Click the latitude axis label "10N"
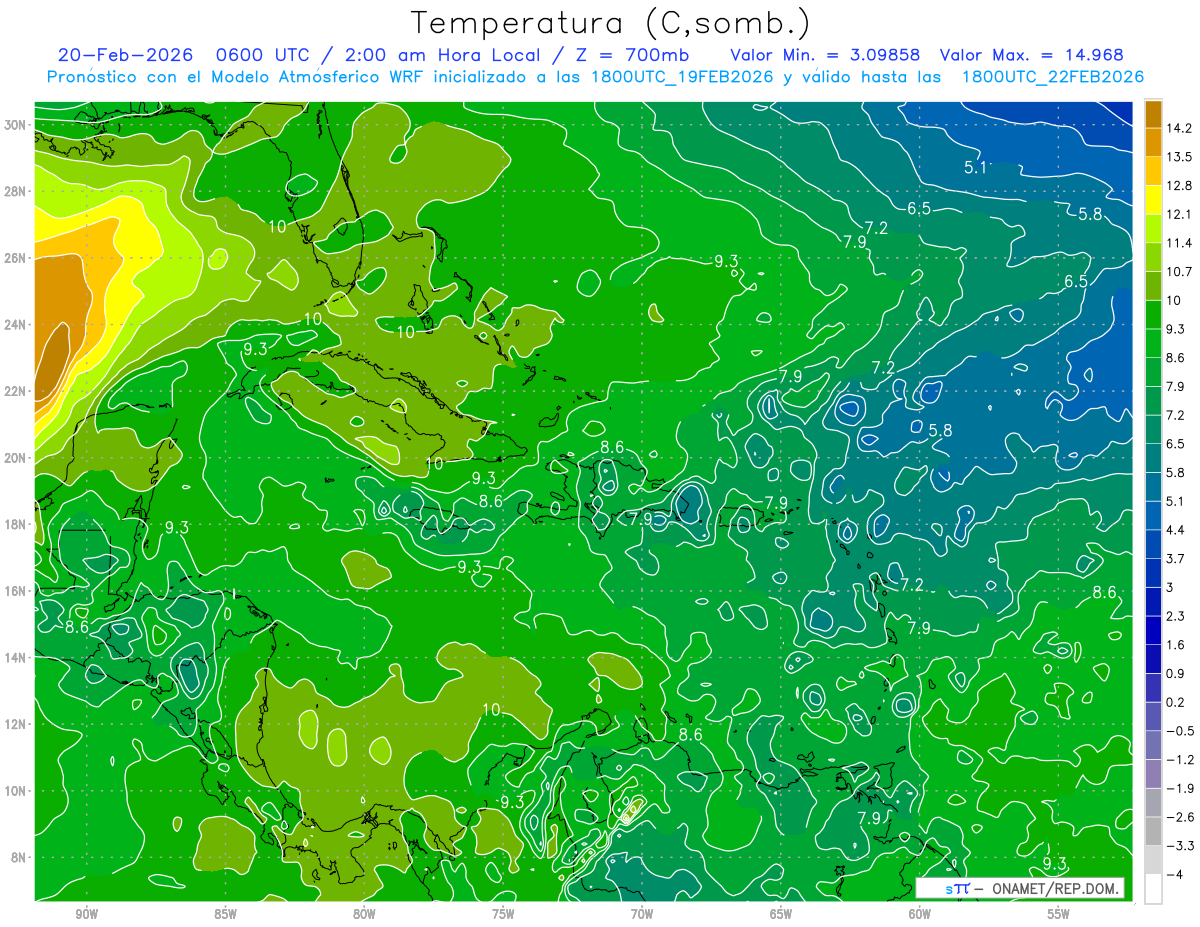Image resolution: width=1200 pixels, height=927 pixels. (16, 791)
